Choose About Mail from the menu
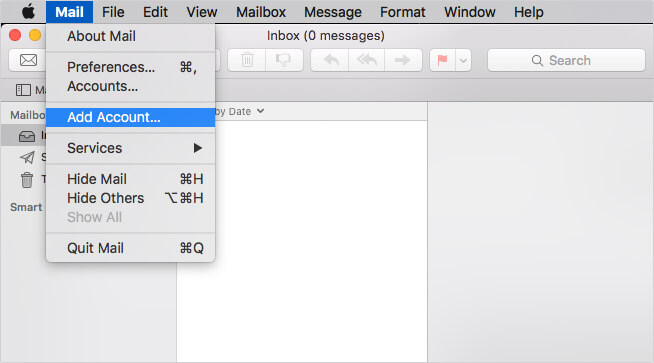The width and height of the screenshot is (654, 363). tap(131, 36)
